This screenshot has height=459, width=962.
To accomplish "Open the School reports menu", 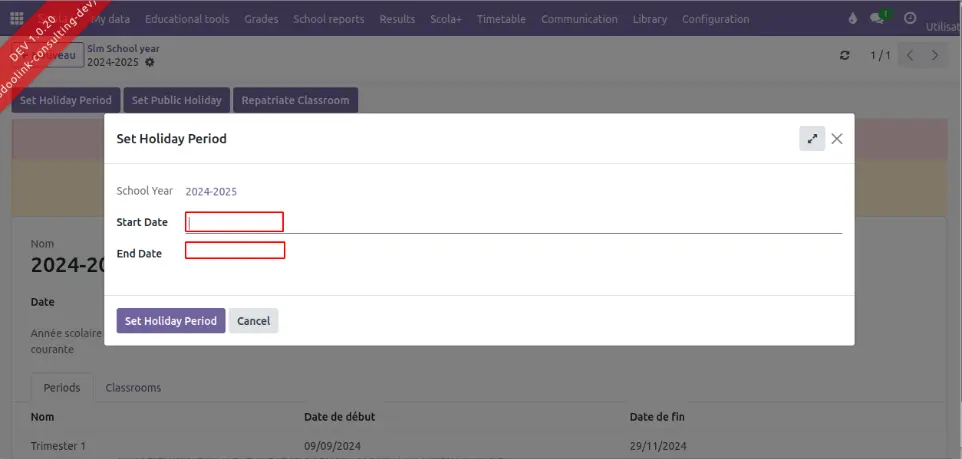I will click(x=329, y=19).
